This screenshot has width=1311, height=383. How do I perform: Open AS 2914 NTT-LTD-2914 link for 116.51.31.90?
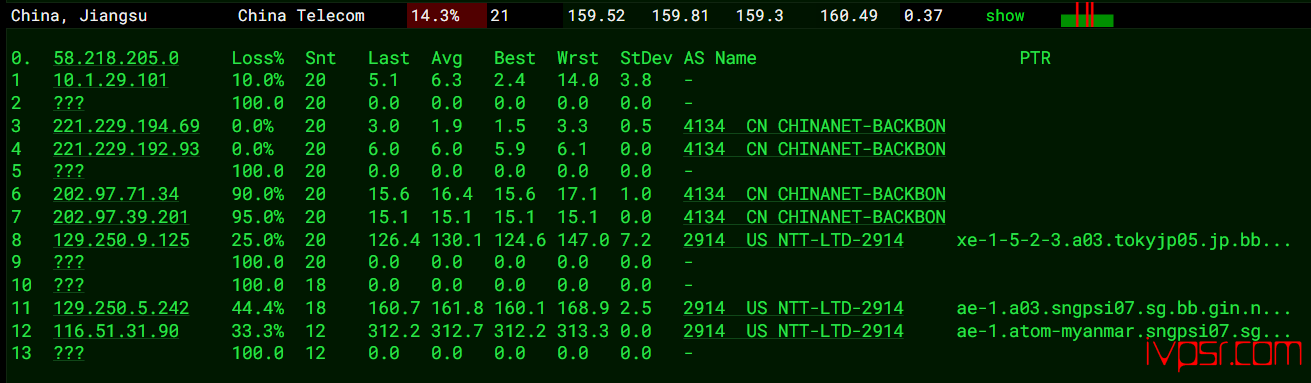pos(794,330)
